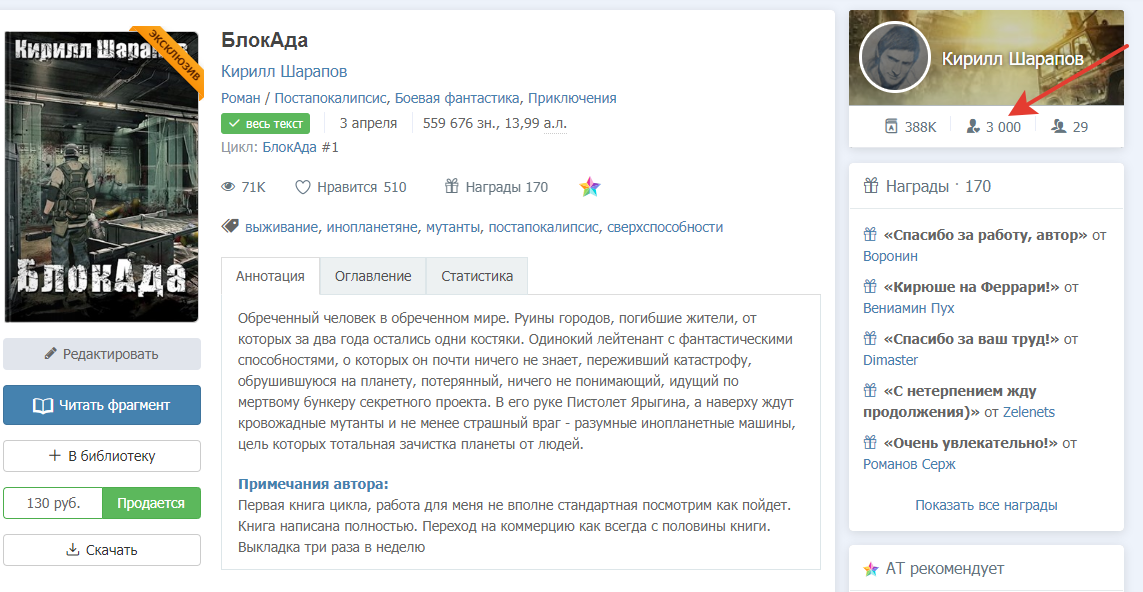Select the Аннотация tab
Image resolution: width=1143 pixels, height=592 pixels.
tap(270, 276)
